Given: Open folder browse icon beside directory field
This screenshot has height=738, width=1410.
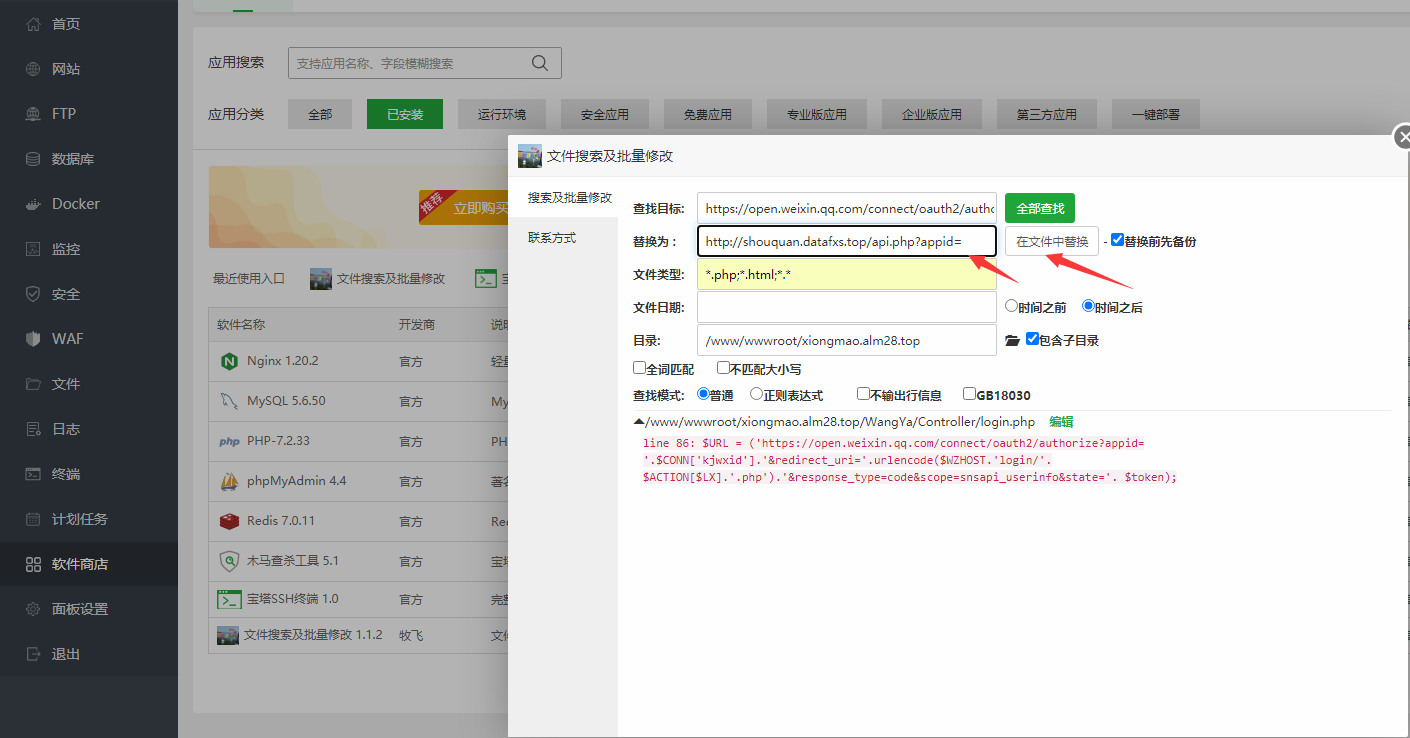Looking at the screenshot, I should point(1012,341).
